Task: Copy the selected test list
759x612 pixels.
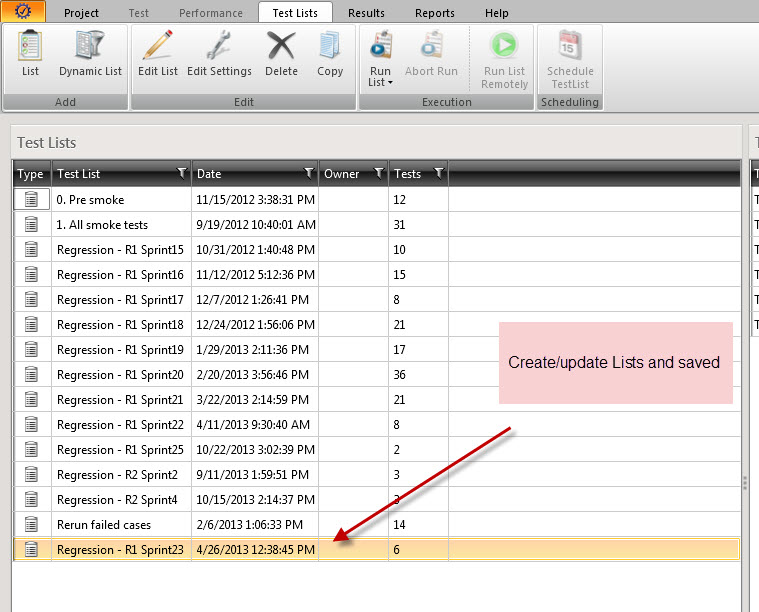Action: pyautogui.click(x=330, y=53)
